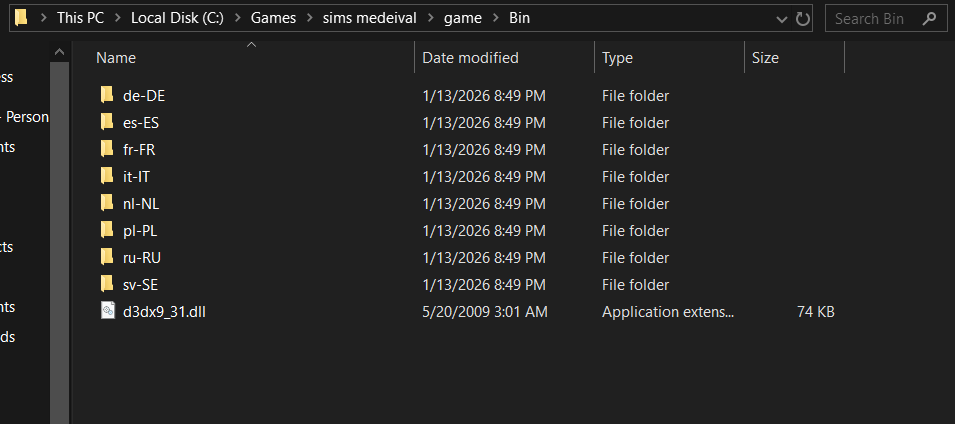Screen dimensions: 955x424
Task: Go to the game folder breadcrumb
Action: 462,19
